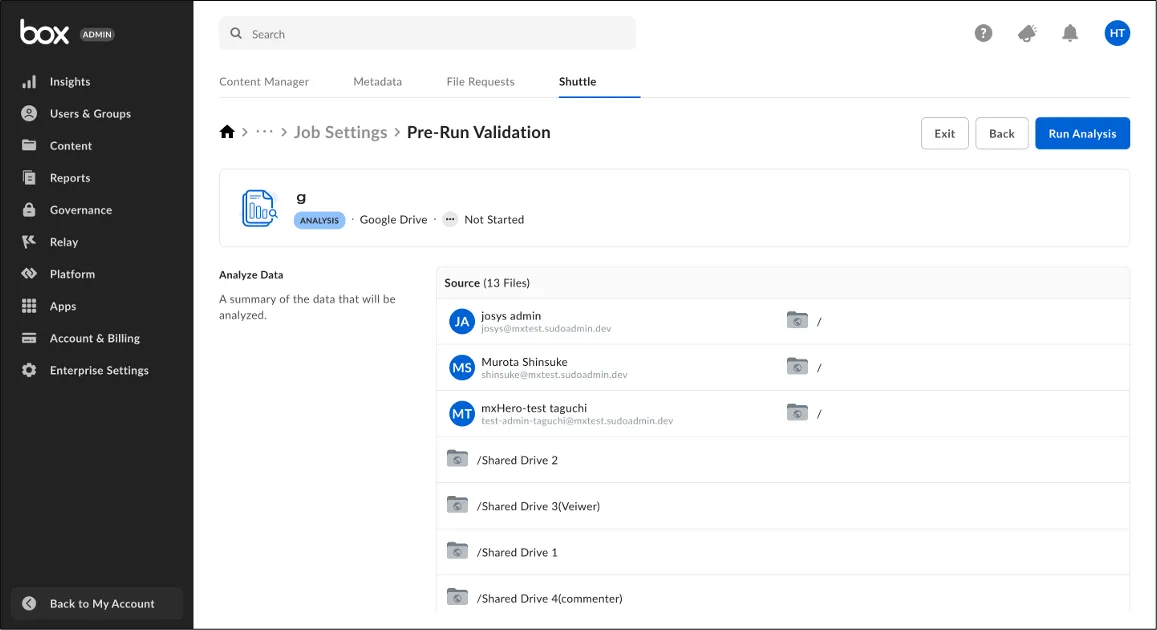This screenshot has height=630, width=1157.
Task: Open Relay in the sidebar
Action: pos(64,242)
